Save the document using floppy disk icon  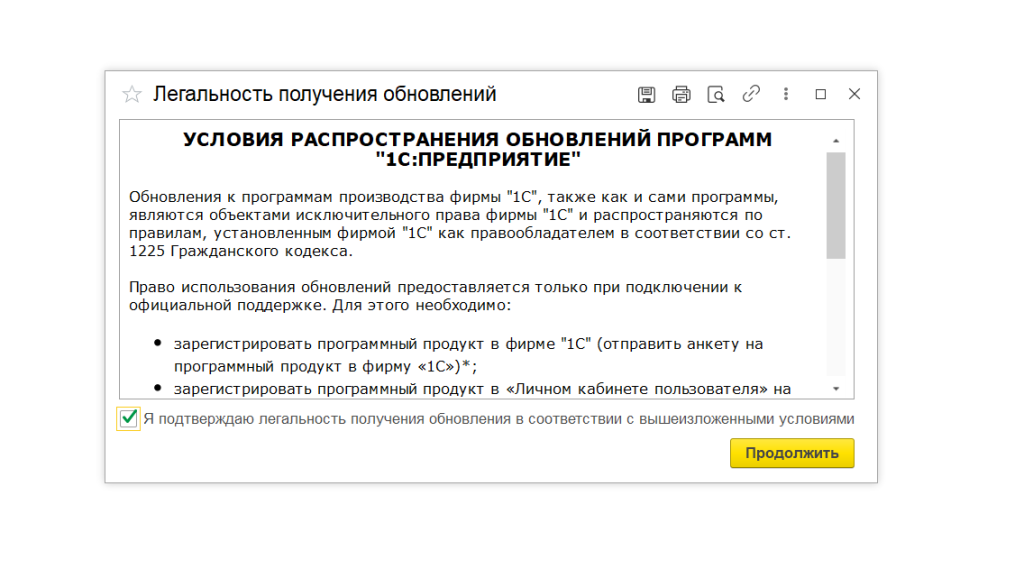647,95
